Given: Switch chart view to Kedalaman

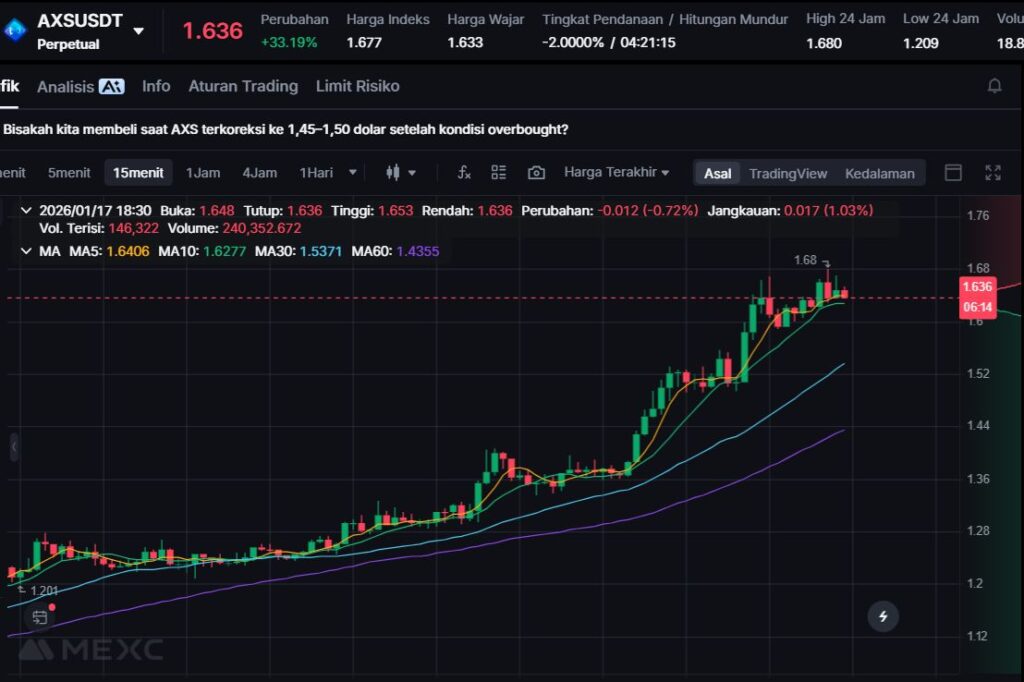Looking at the screenshot, I should 879,173.
